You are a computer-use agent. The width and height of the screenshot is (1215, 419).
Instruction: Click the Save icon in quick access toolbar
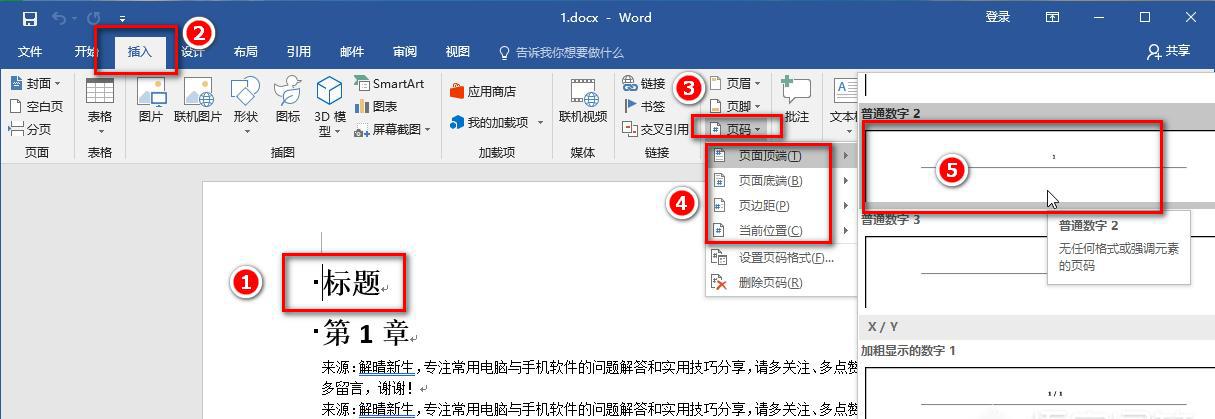click(29, 18)
